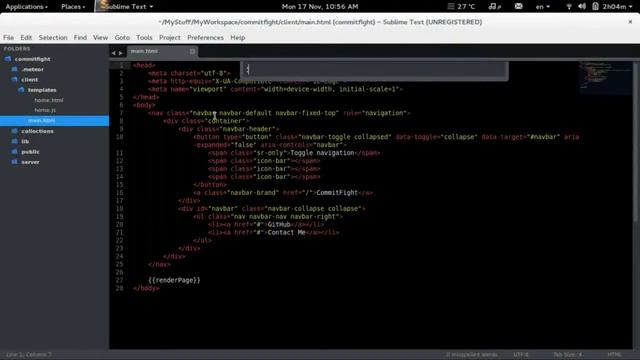Viewport: 640px width, 360px height.
Task: Click the GitHub text on line 20
Action: [x=279, y=224]
